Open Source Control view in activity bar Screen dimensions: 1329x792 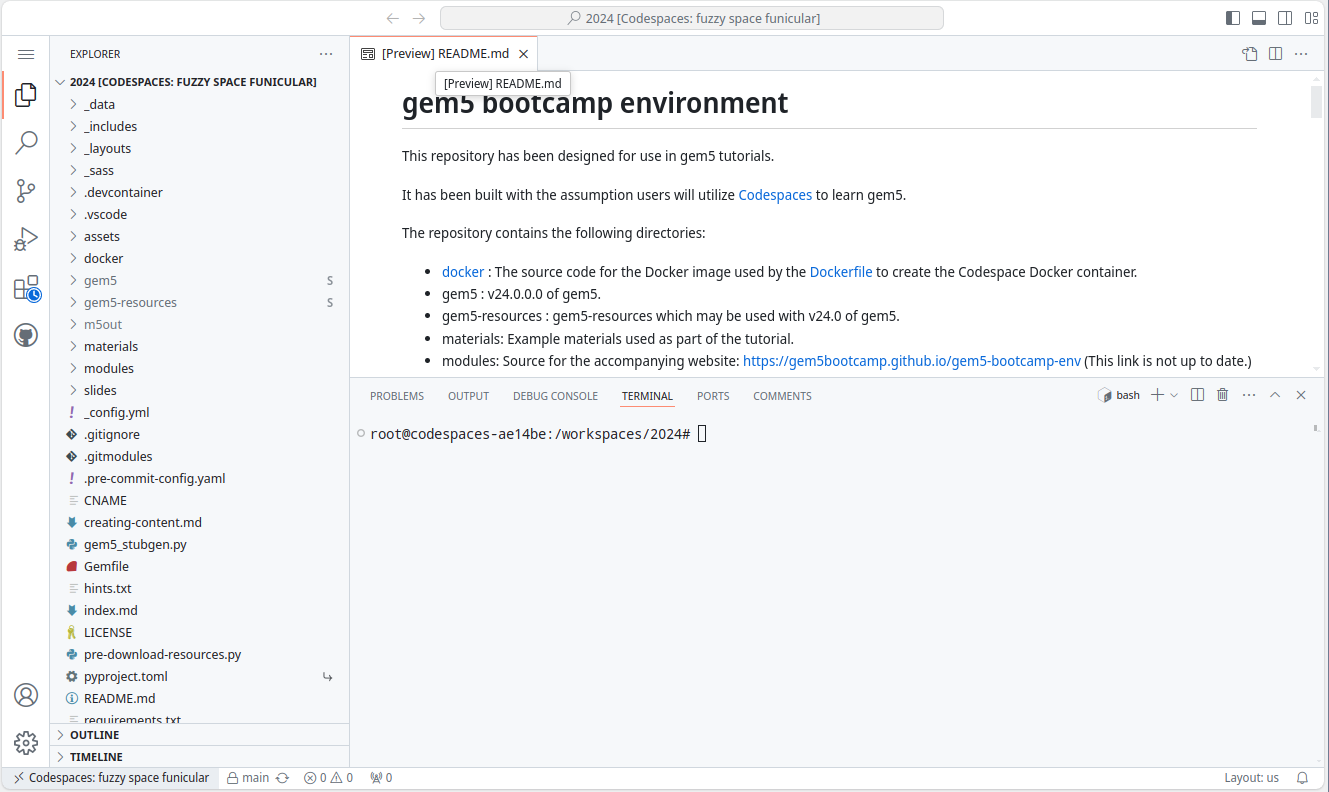(26, 190)
